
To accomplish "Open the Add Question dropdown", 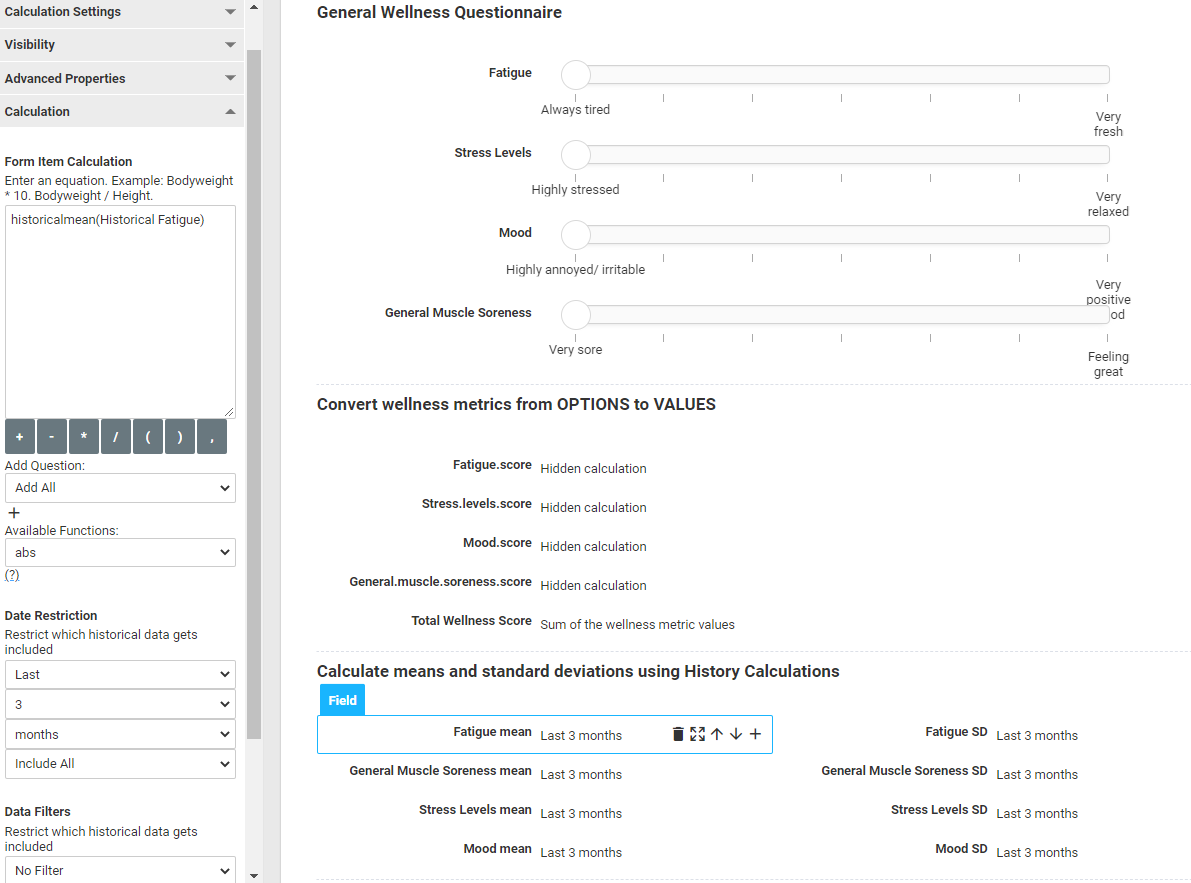I will 120,488.
